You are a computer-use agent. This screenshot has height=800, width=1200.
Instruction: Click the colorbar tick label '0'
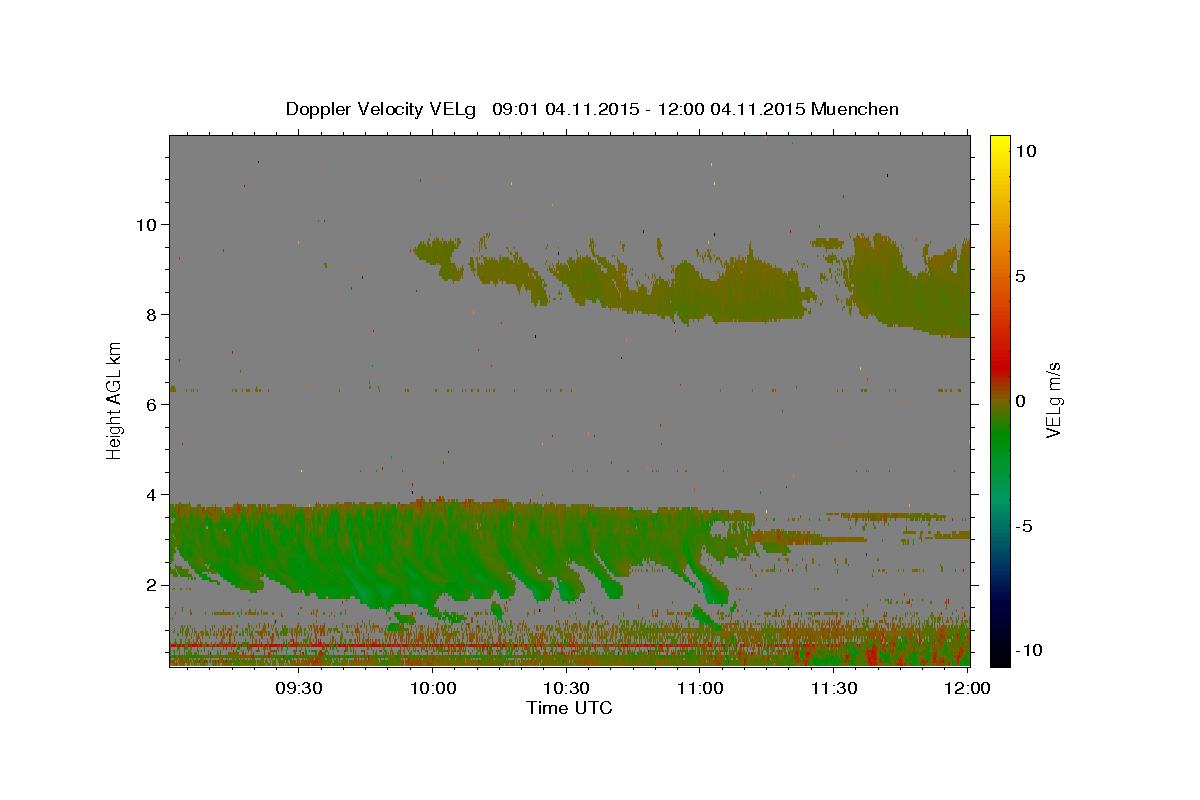1021,401
